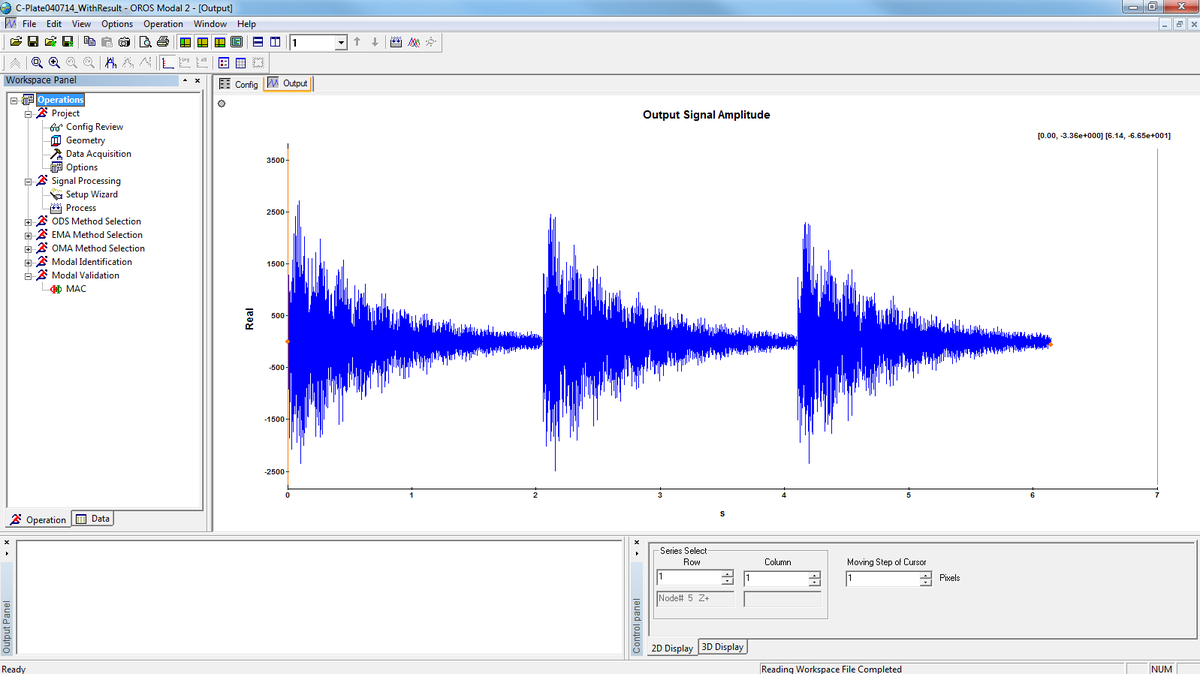Close the Workspace Panel
The height and width of the screenshot is (674, 1200).
[196, 81]
